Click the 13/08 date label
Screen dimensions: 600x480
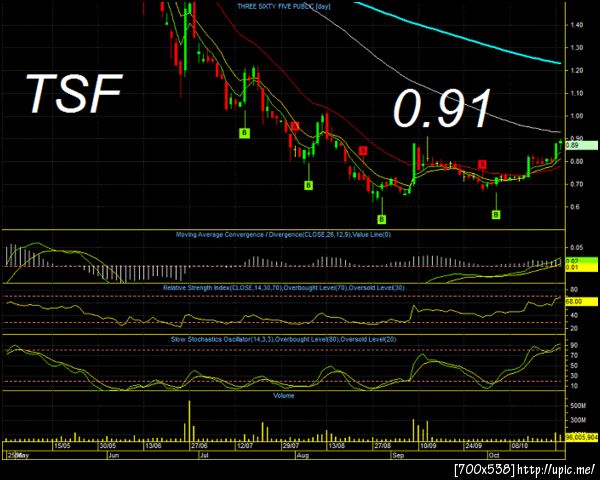pyautogui.click(x=336, y=446)
